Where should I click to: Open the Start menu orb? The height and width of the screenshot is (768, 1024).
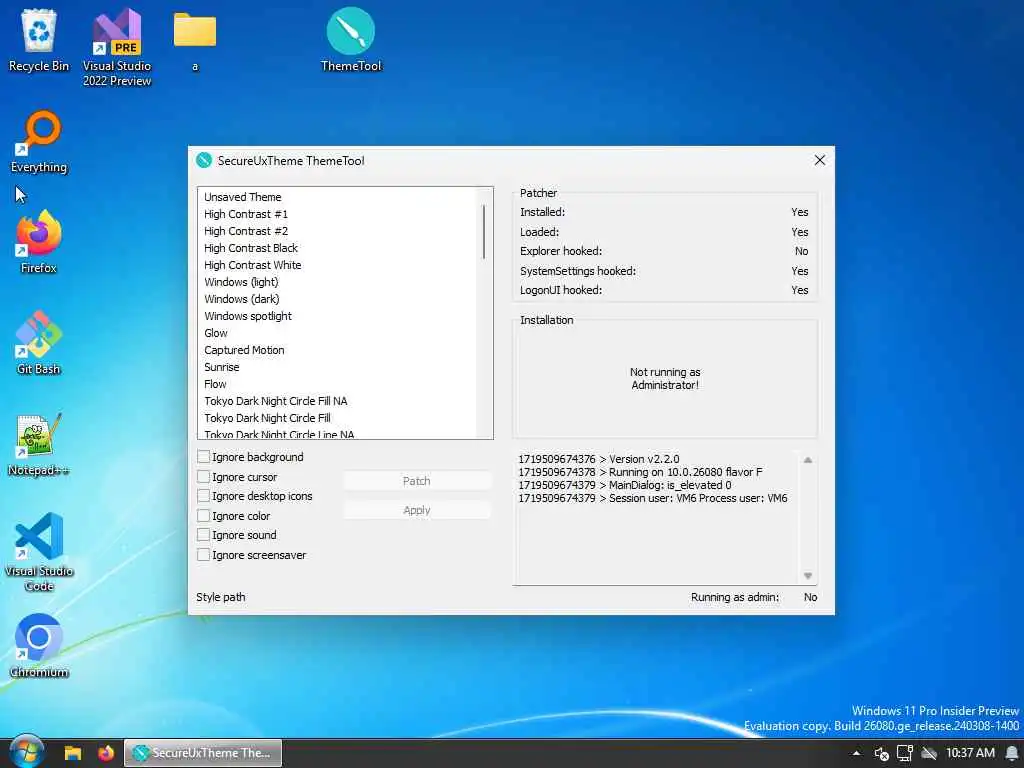26,752
